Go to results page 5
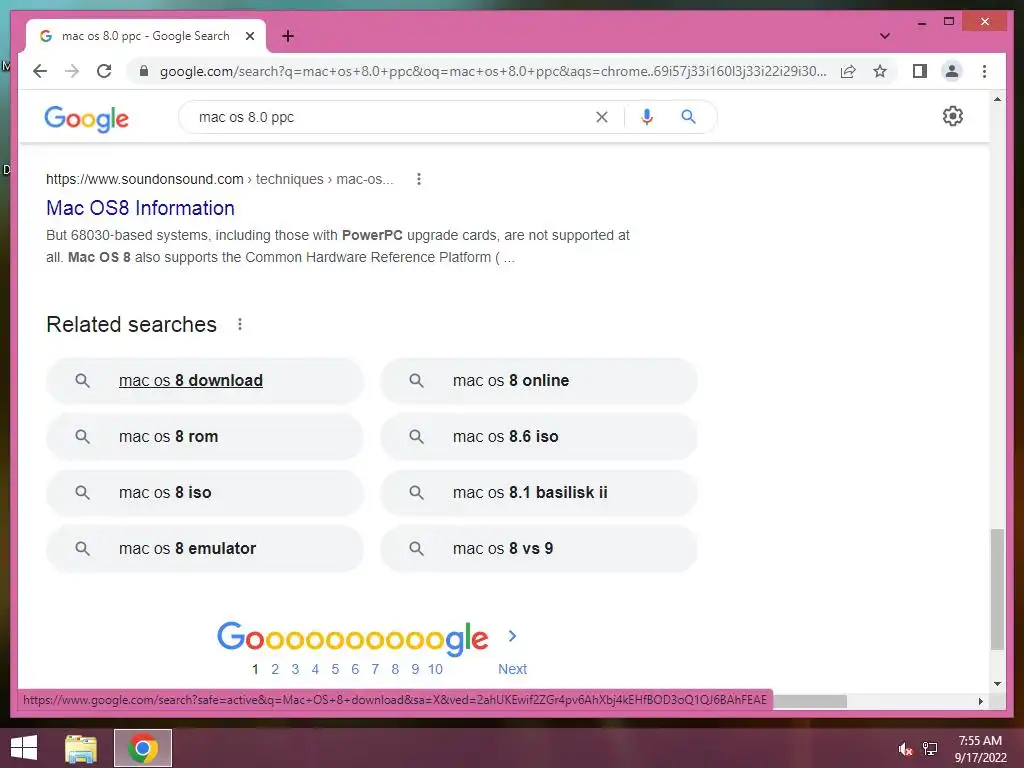The width and height of the screenshot is (1024, 768). 335,669
